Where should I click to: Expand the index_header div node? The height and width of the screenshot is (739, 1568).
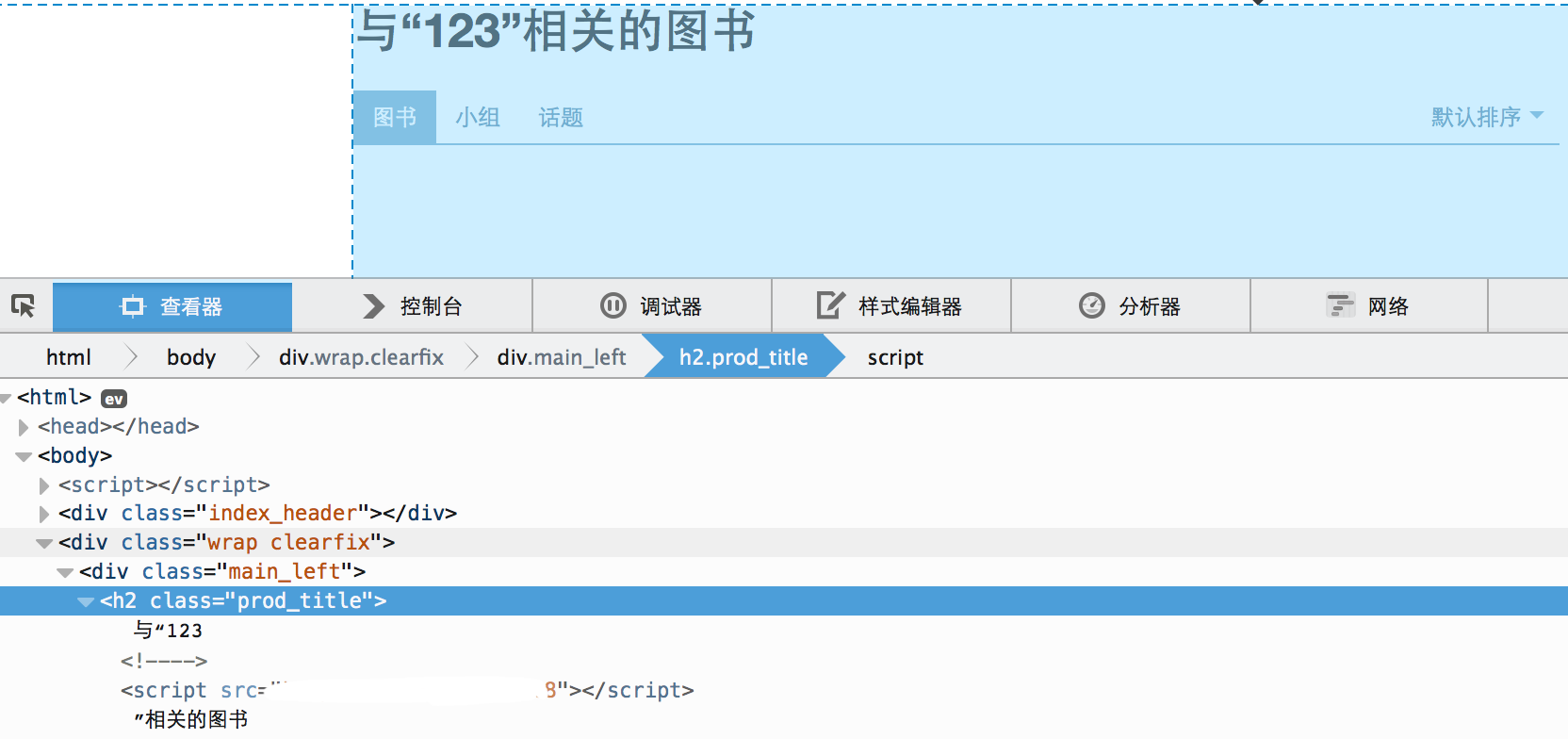tap(44, 514)
